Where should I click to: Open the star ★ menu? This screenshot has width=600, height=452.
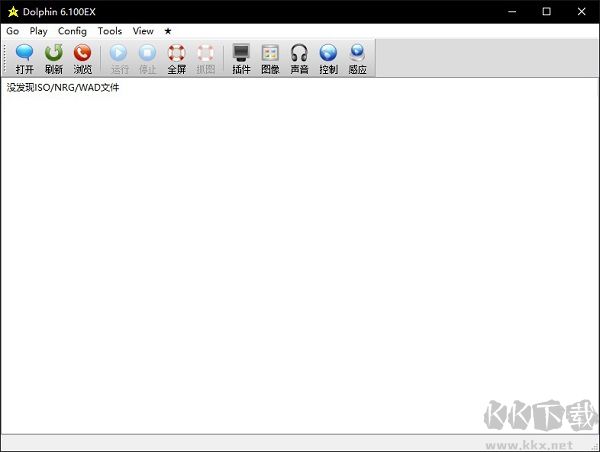(x=168, y=31)
